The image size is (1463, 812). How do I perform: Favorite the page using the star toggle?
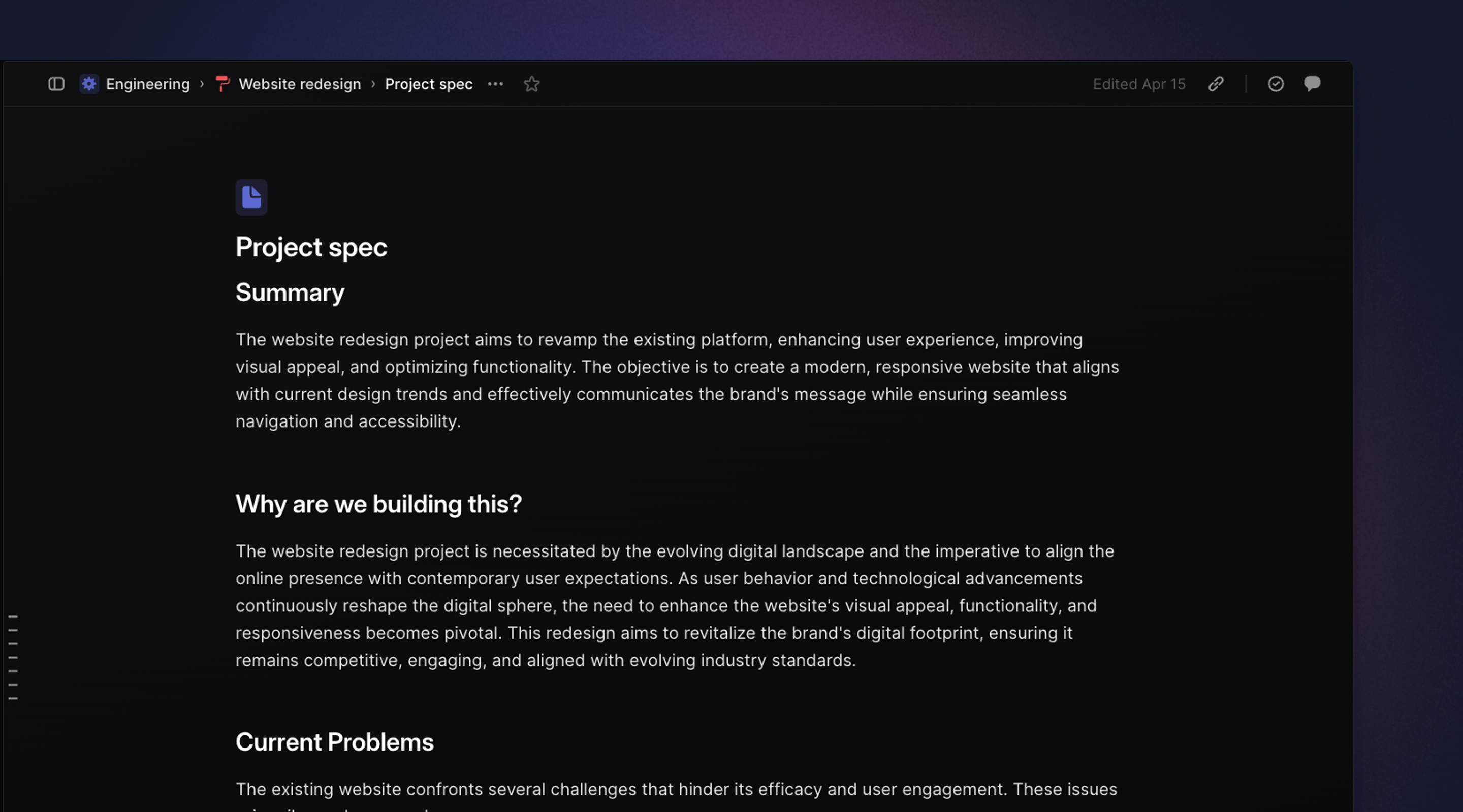pyautogui.click(x=531, y=83)
